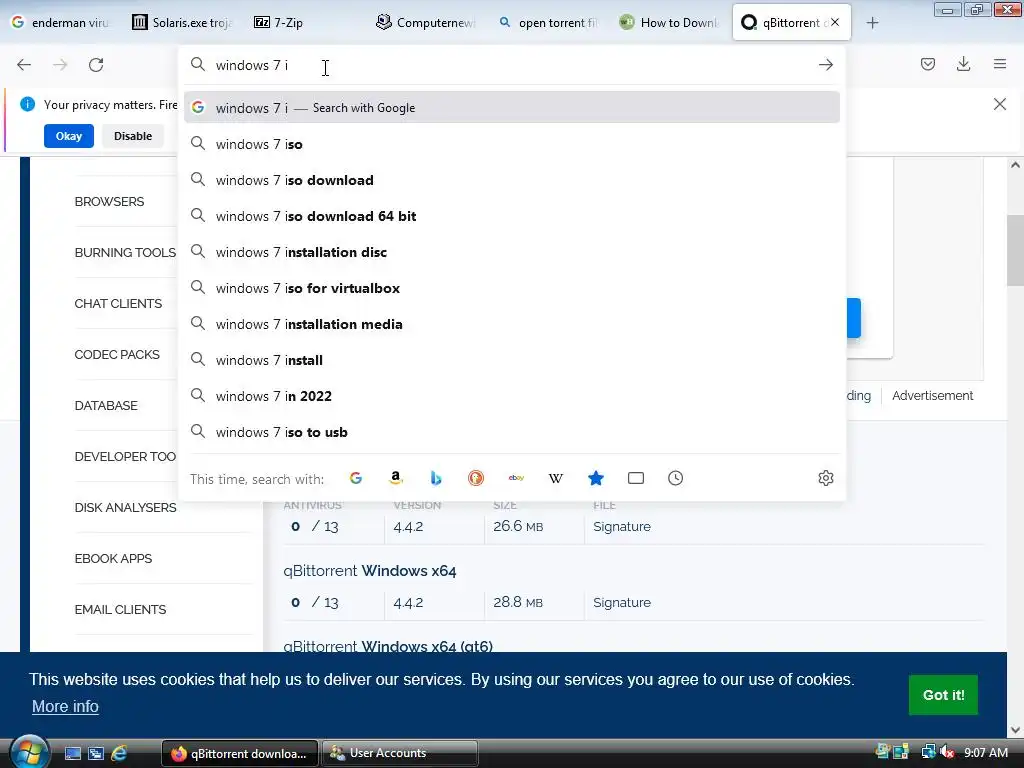Close the qBittorrent tab
Screen dimensions: 1024x768
tap(835, 22)
